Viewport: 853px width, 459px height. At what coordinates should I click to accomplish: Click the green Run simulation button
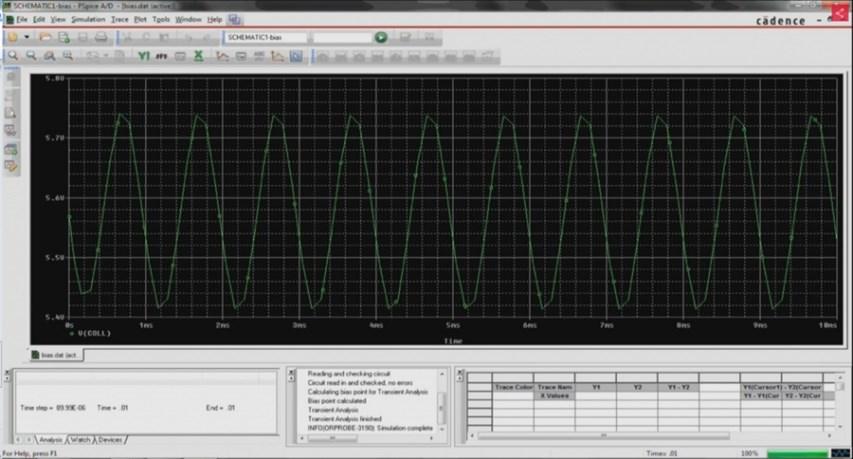click(x=381, y=37)
